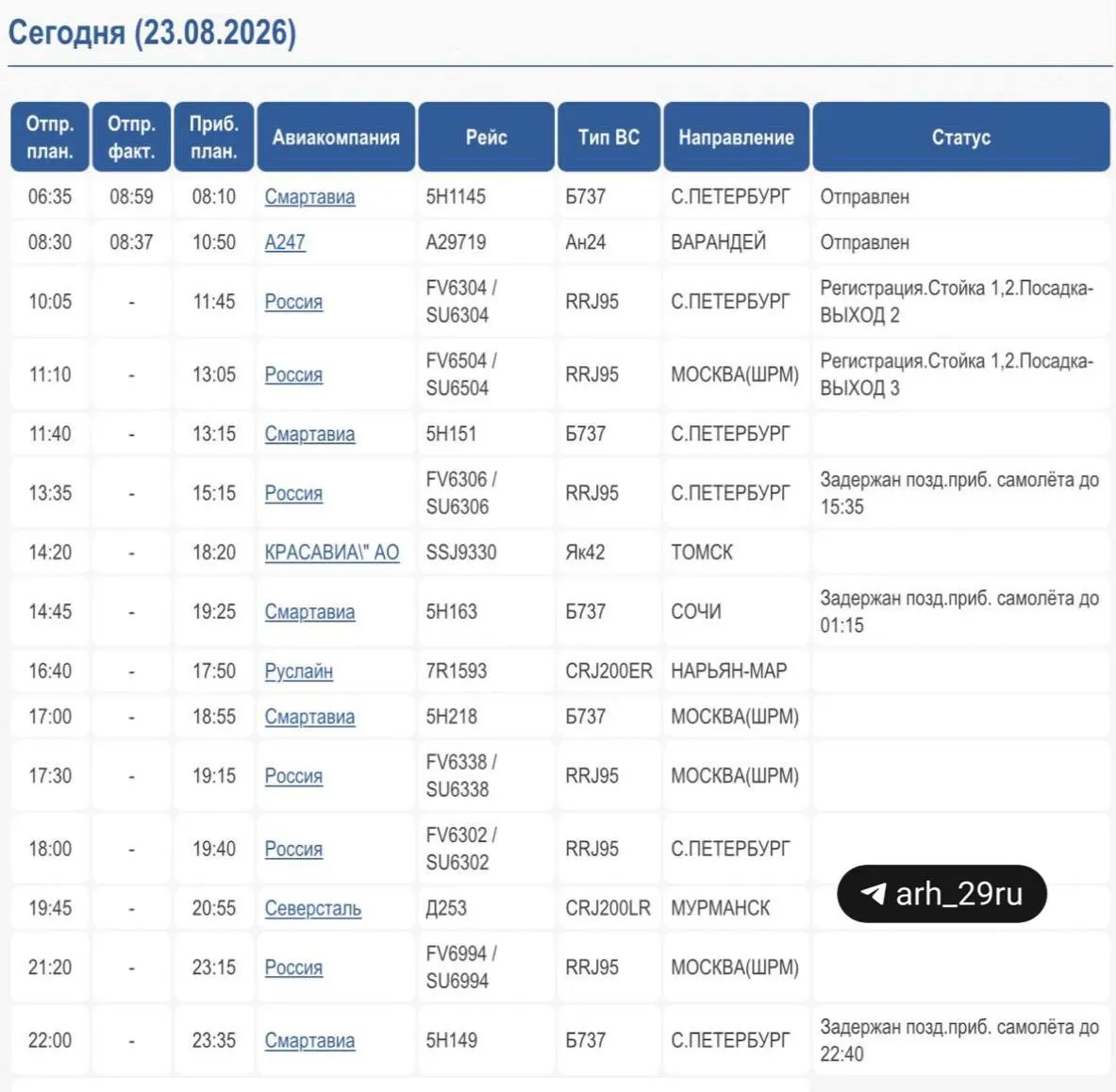Image resolution: width=1116 pixels, height=1092 pixels.
Task: Select aircraft type CRJ200LR cell
Action: 608,908
